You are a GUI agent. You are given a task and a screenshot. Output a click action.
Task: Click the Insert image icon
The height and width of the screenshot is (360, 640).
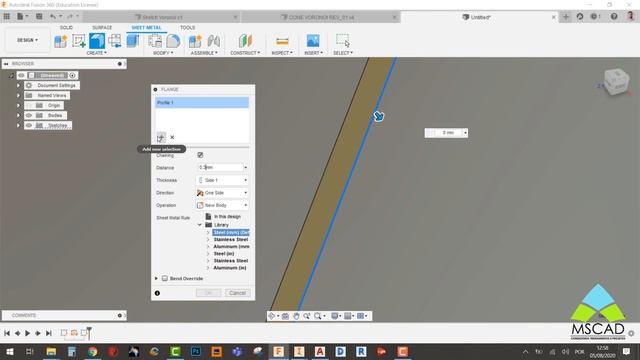click(313, 41)
